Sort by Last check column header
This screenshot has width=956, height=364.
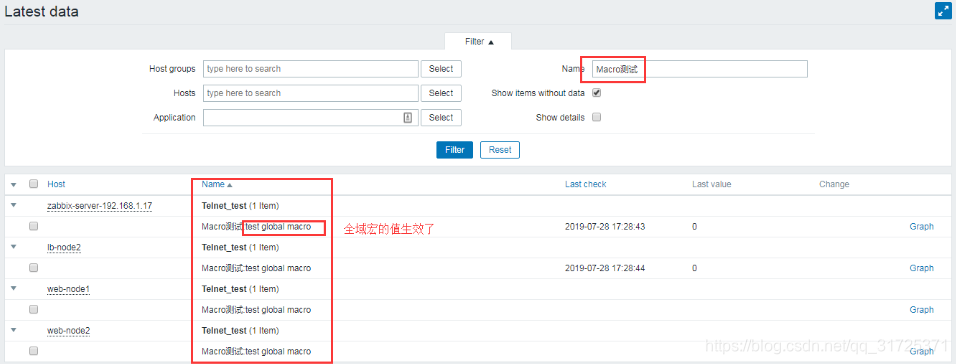[585, 184]
